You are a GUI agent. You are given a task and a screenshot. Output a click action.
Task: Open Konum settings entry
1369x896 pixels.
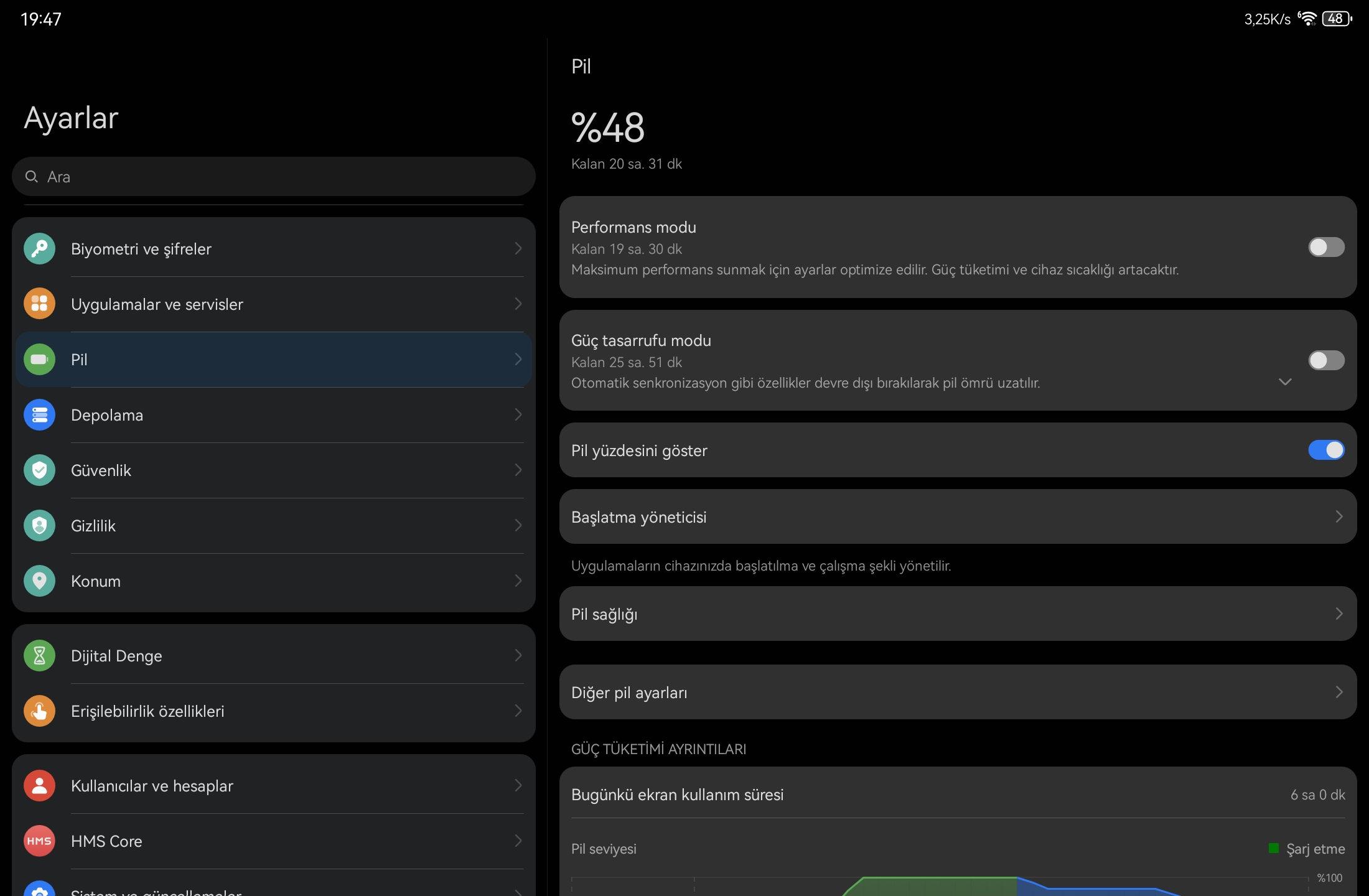274,581
